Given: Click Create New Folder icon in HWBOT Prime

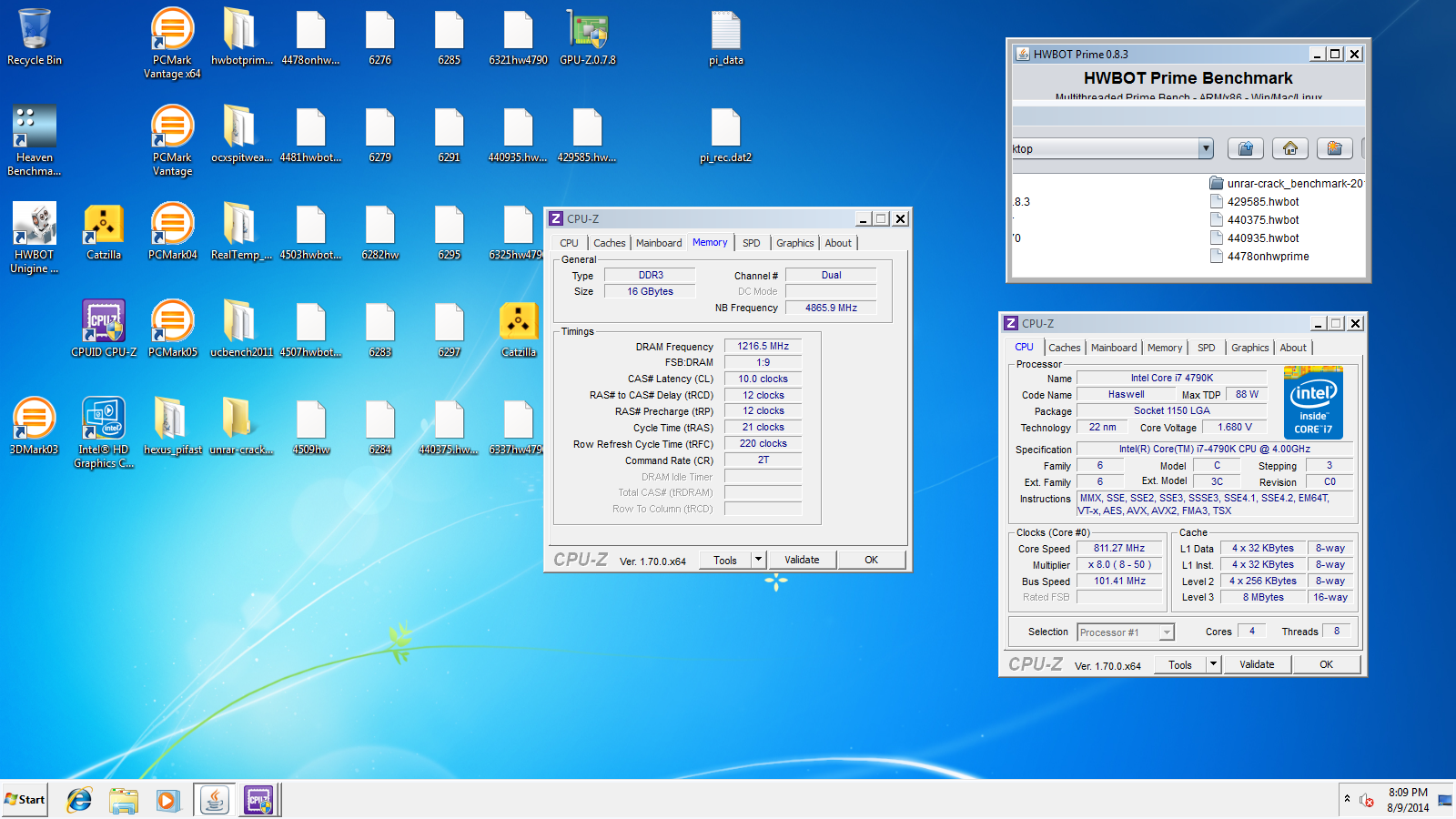Looking at the screenshot, I should coord(1334,148).
